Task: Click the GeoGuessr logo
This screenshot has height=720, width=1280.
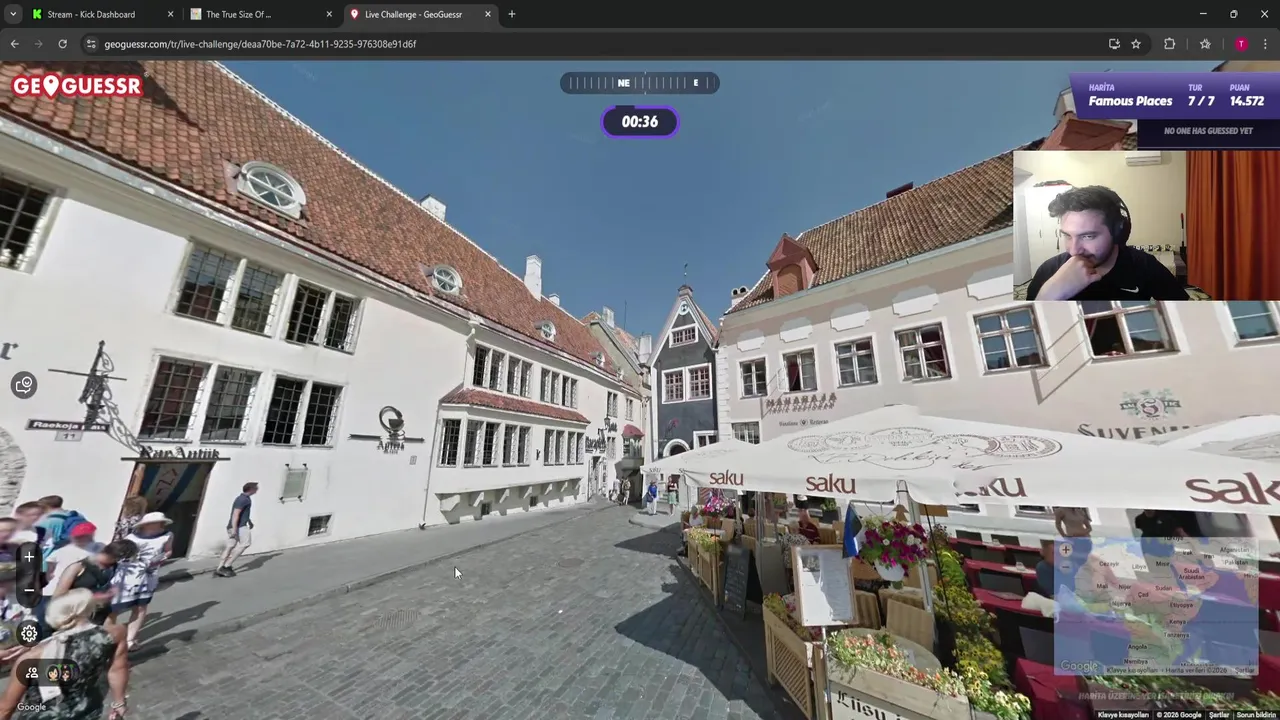Action: pos(77,85)
